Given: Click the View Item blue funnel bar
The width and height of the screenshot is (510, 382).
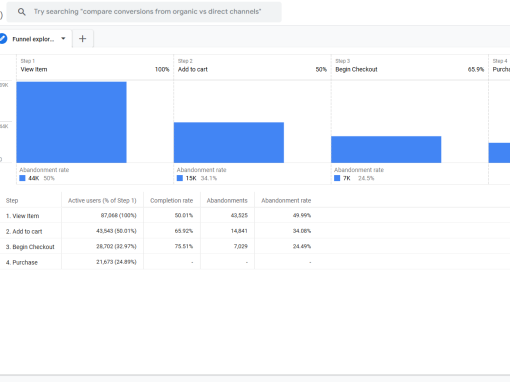Looking at the screenshot, I should (x=71, y=122).
